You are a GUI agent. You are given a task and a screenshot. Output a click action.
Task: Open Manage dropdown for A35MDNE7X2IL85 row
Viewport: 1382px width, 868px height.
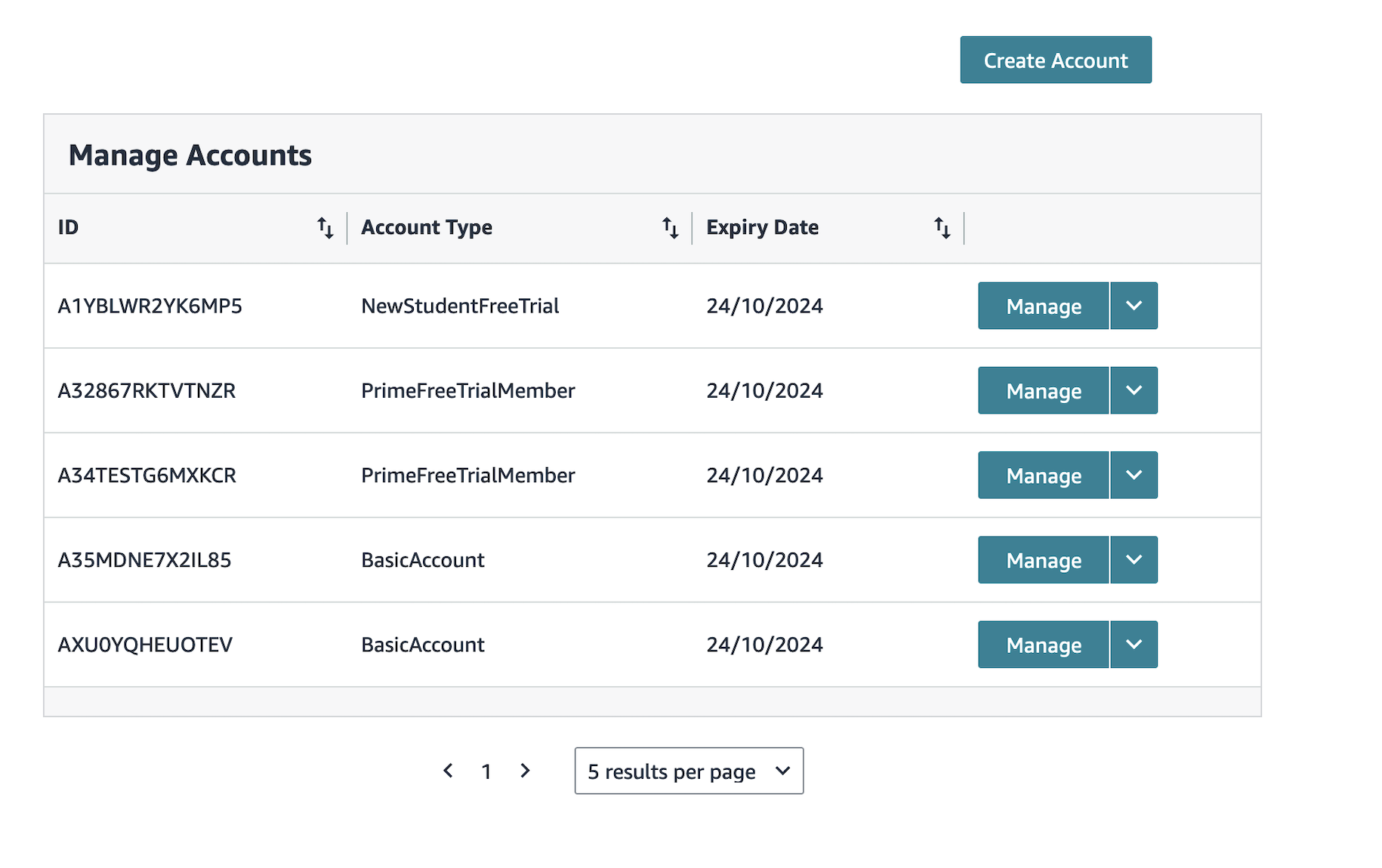coord(1134,559)
